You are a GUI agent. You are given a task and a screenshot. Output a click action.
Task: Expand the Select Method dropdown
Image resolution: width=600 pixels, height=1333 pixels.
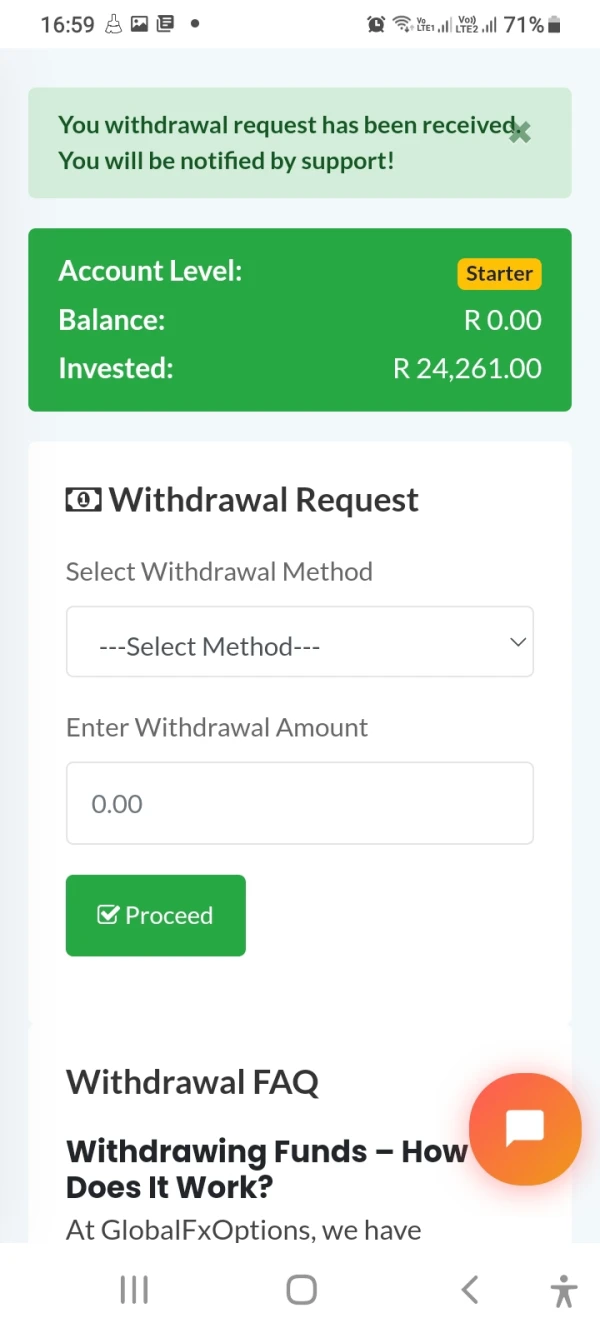pyautogui.click(x=299, y=642)
